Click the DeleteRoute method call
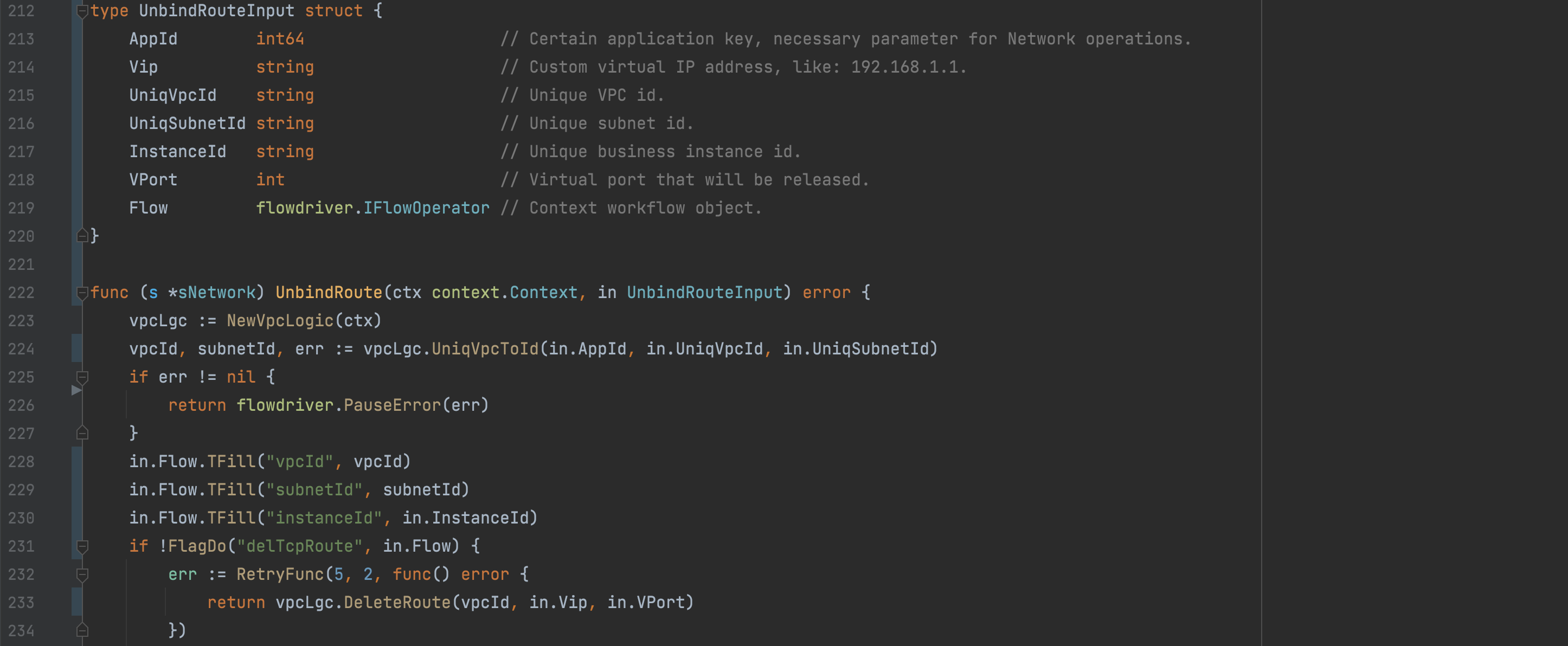 397,602
